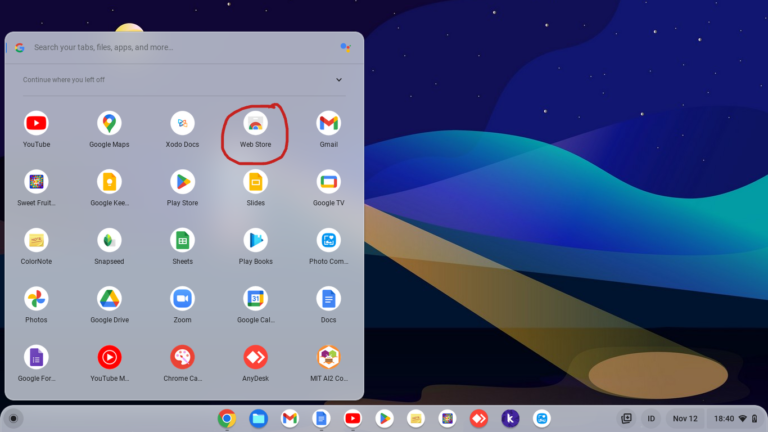Launch the Slides app
This screenshot has height=432, width=768.
[x=255, y=182]
